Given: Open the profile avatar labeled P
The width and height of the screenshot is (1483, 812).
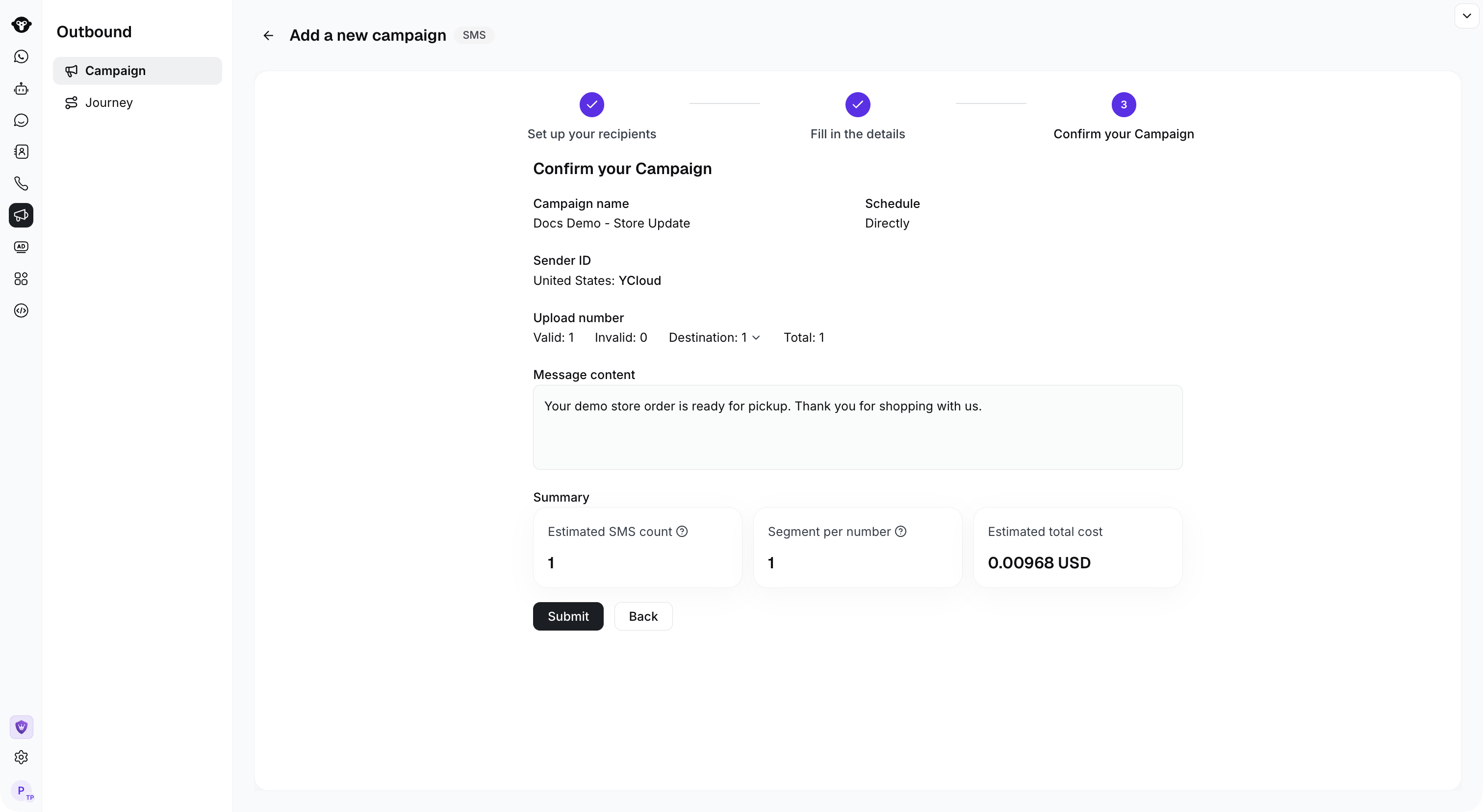Looking at the screenshot, I should click(x=22, y=791).
